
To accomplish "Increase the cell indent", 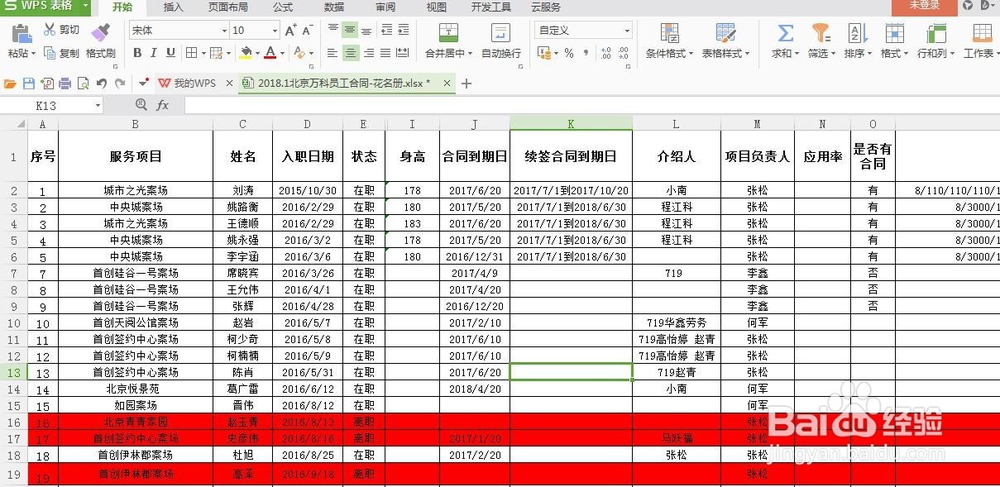I will click(x=403, y=29).
